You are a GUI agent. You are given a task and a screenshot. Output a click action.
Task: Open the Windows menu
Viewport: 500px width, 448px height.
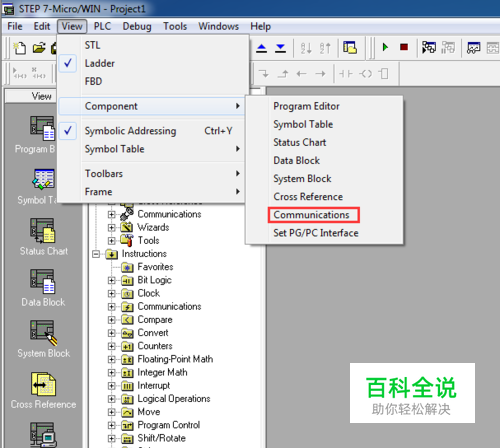tap(219, 26)
